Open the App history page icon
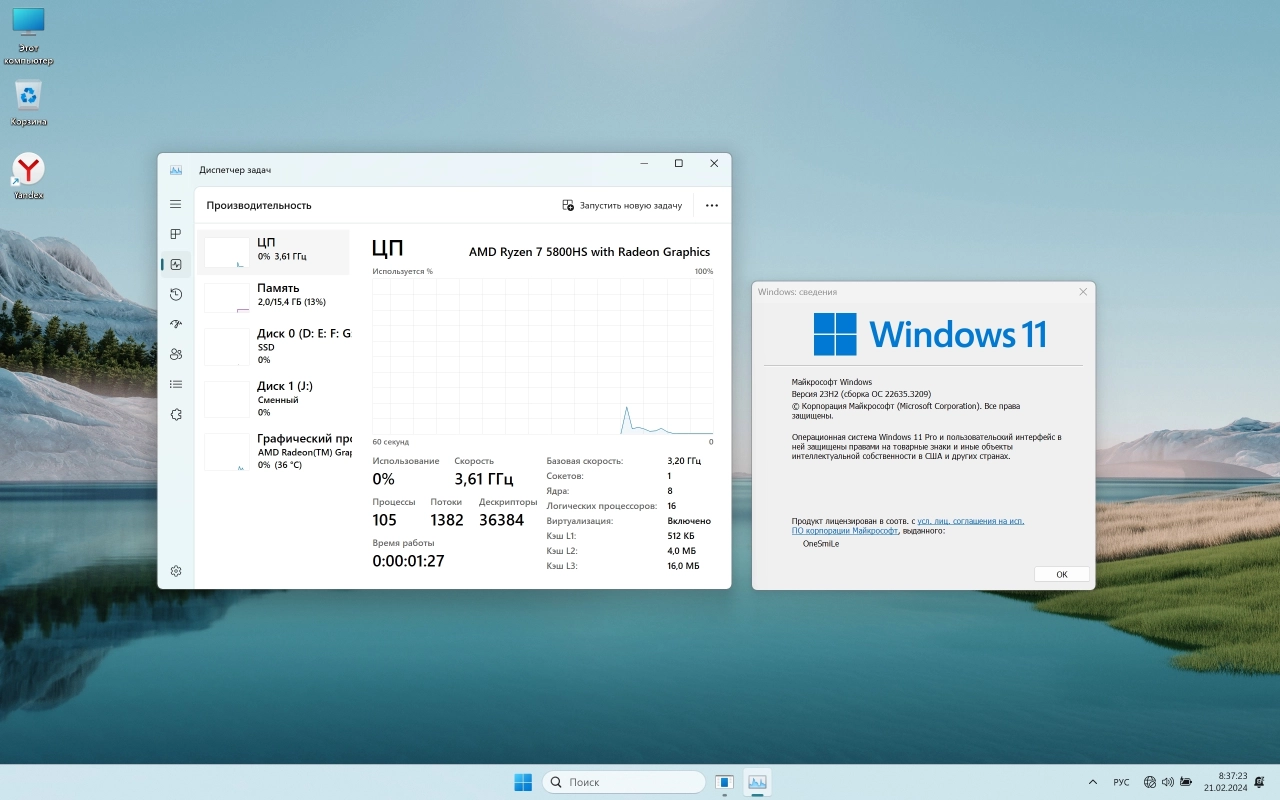 (x=176, y=294)
